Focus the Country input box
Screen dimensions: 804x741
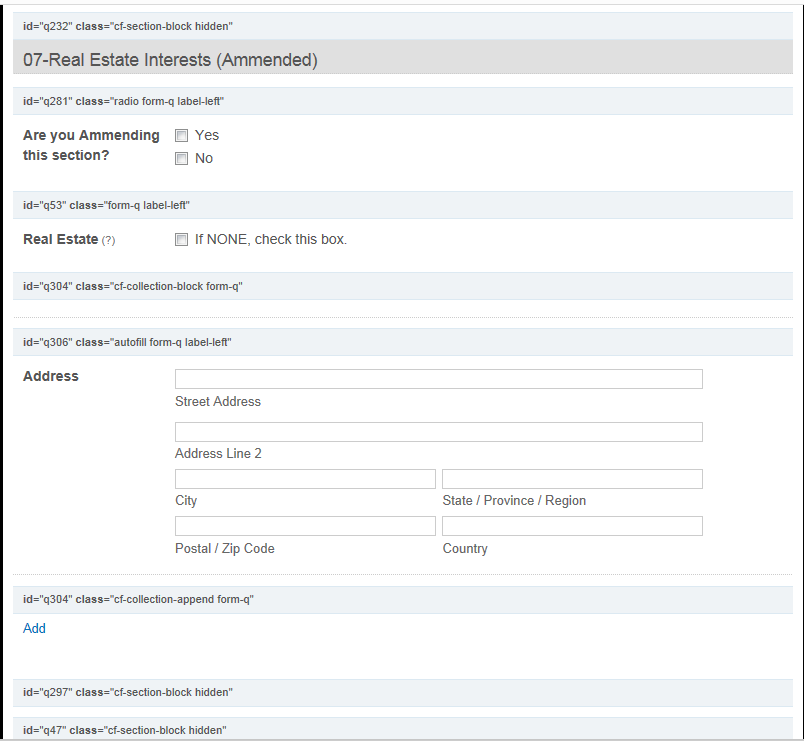coord(572,526)
